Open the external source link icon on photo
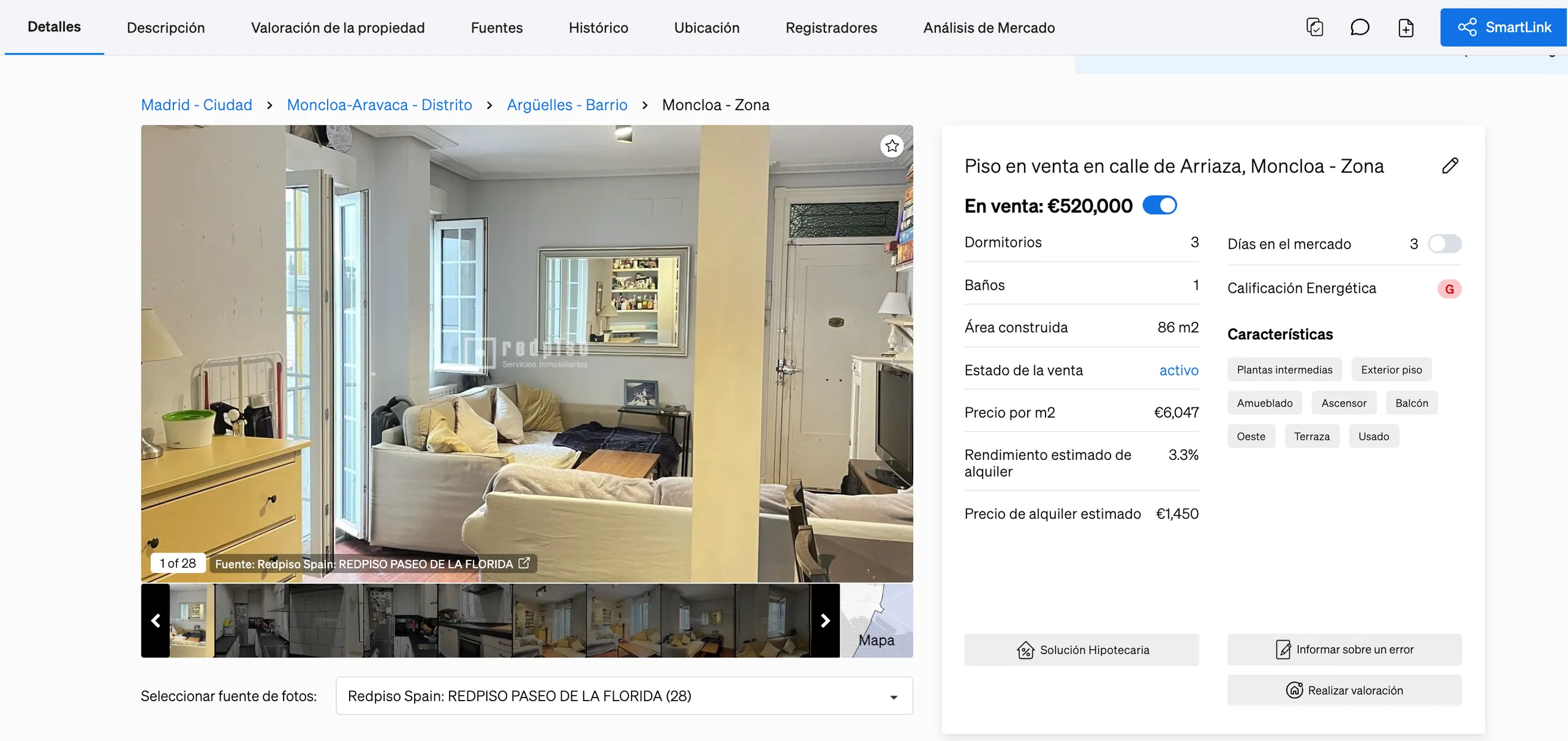 pyautogui.click(x=524, y=563)
